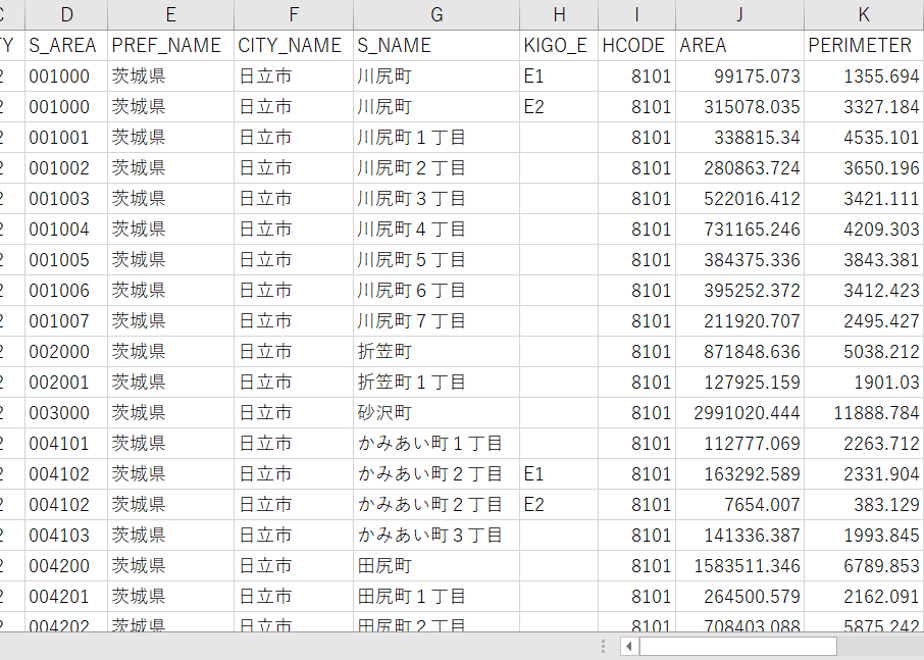Screen dimensions: 924x660
Task: Select the cell containing 田尻町1丁目
Action: coord(437,596)
